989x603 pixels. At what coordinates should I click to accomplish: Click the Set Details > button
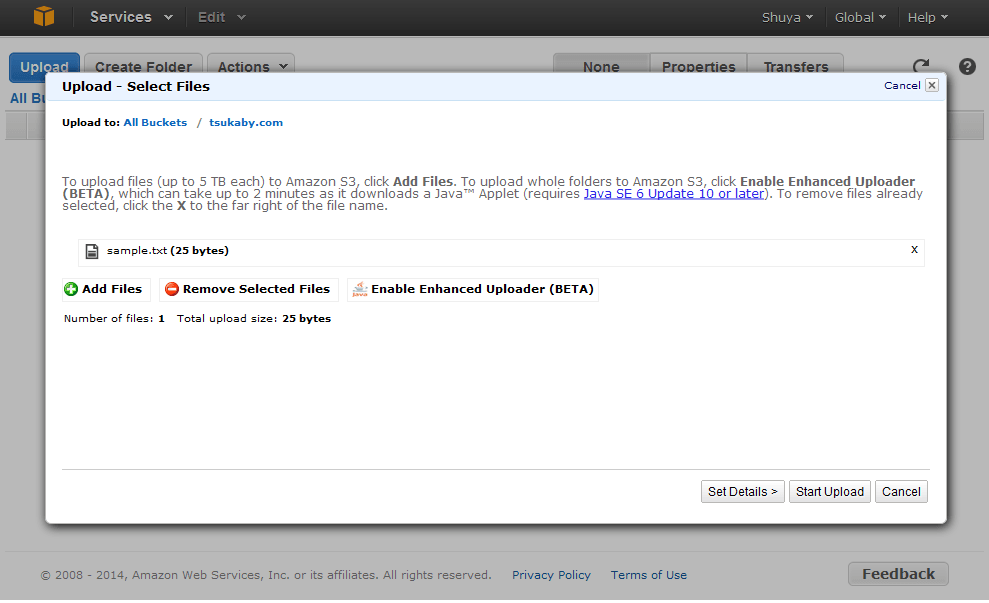pos(743,492)
